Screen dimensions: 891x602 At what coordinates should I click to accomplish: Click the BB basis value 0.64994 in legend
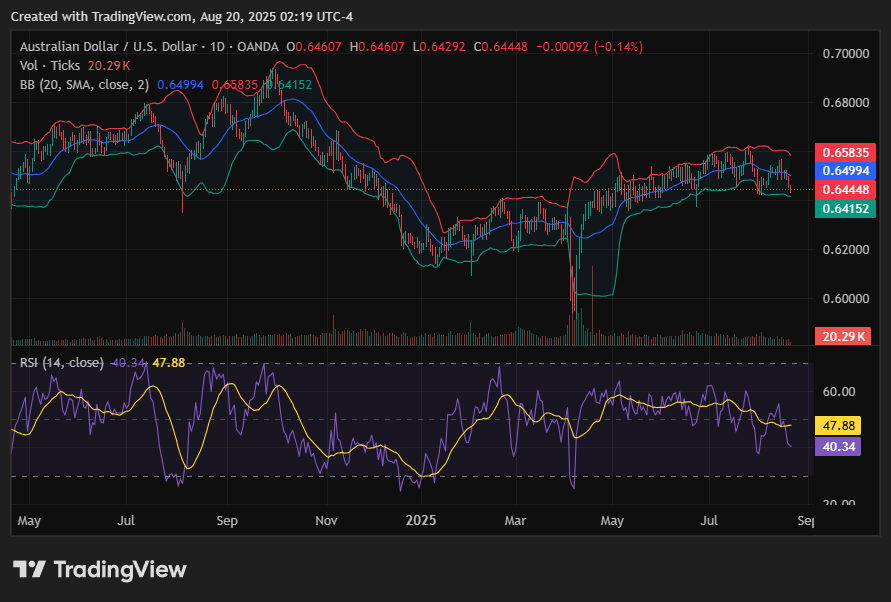pos(180,85)
